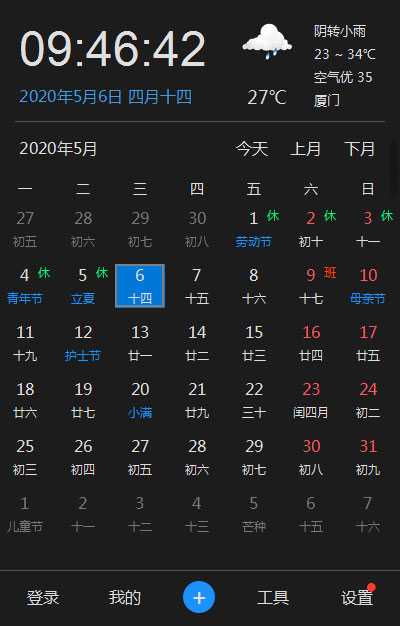
Task: Select June 3 十二 greyed date
Action: [x=140, y=514]
